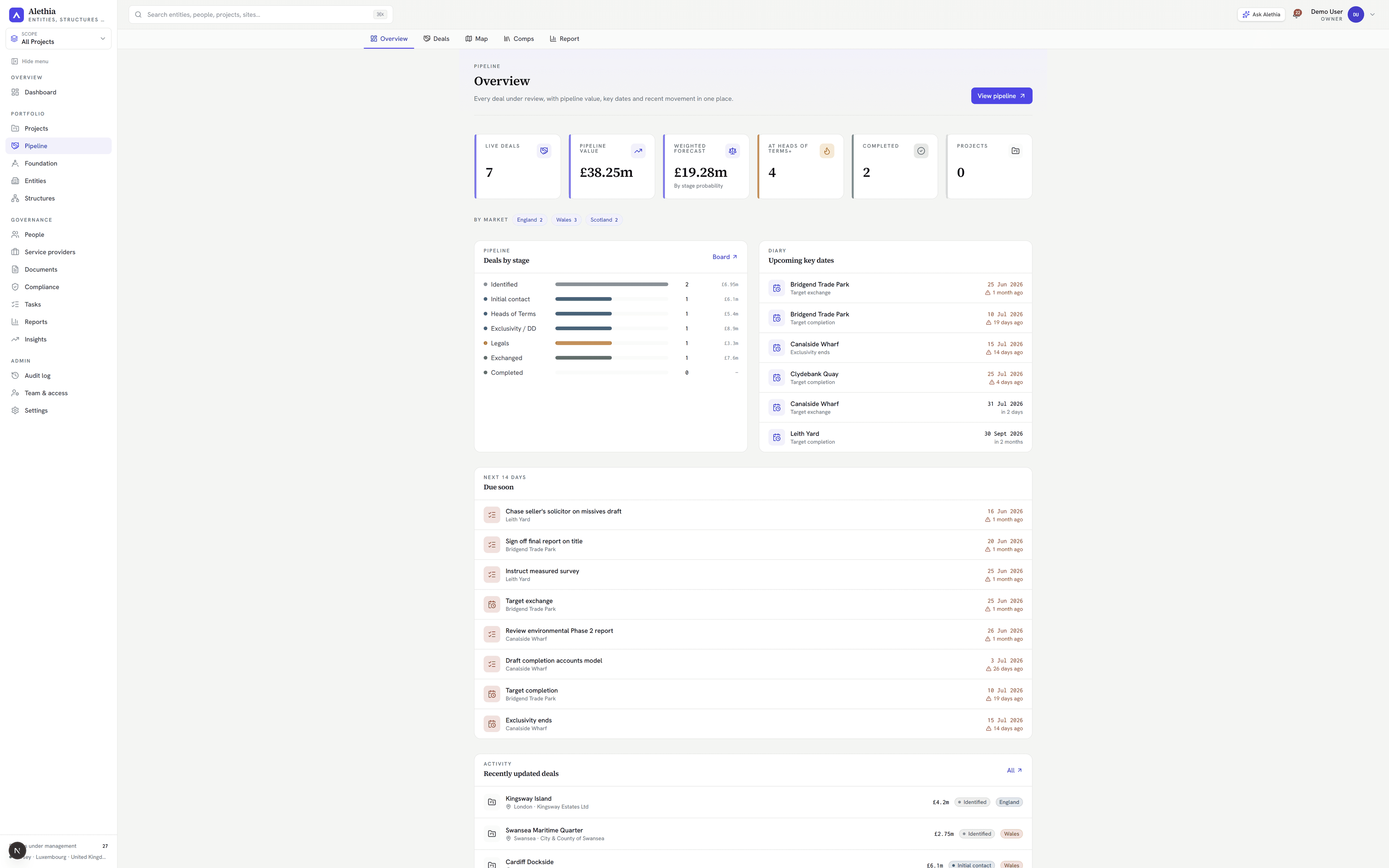Expand the All Projects scope dropdown
Screen dimensions: 1389x868
tap(59, 38)
